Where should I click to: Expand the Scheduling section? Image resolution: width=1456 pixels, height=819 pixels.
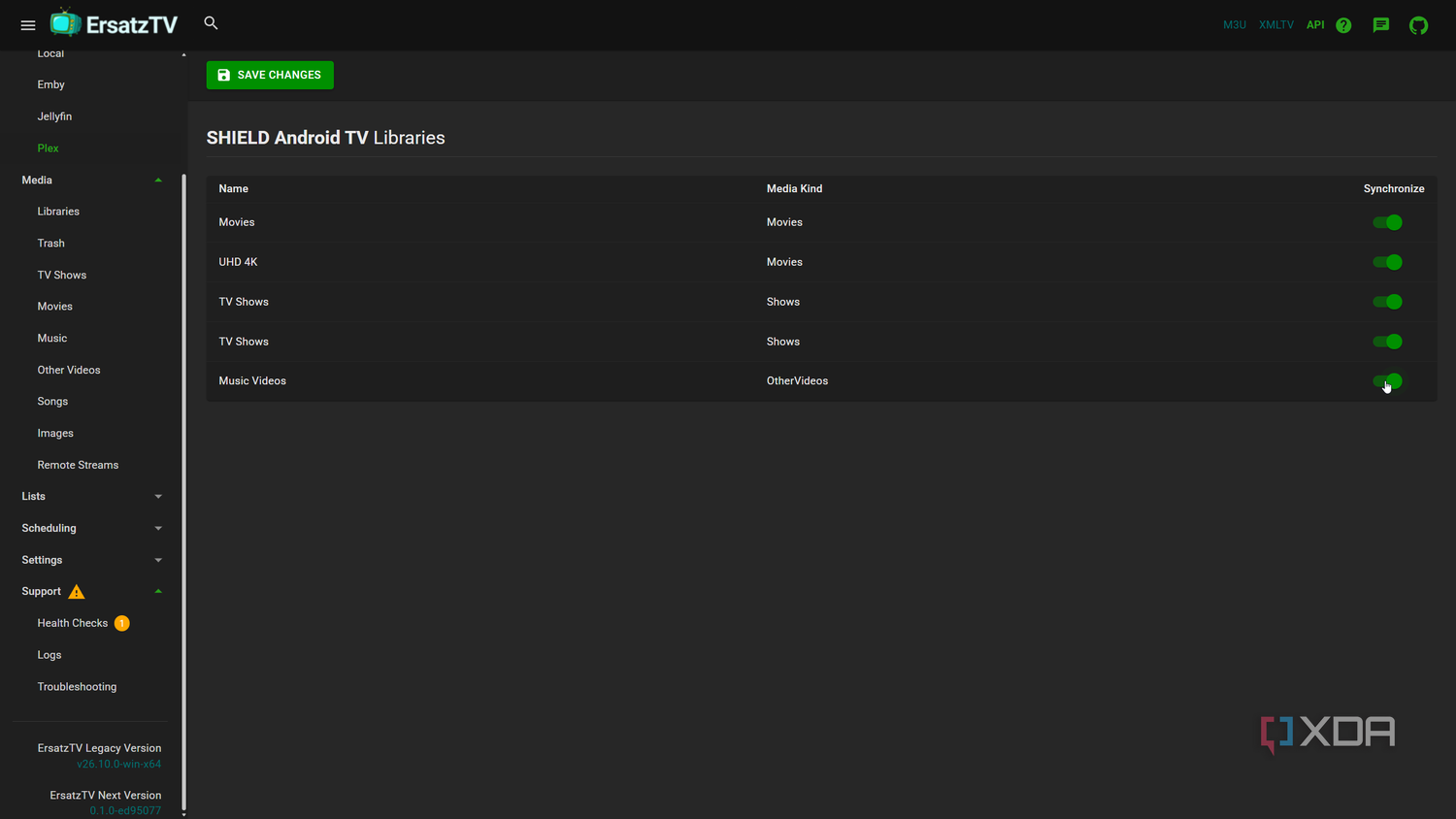(x=91, y=529)
